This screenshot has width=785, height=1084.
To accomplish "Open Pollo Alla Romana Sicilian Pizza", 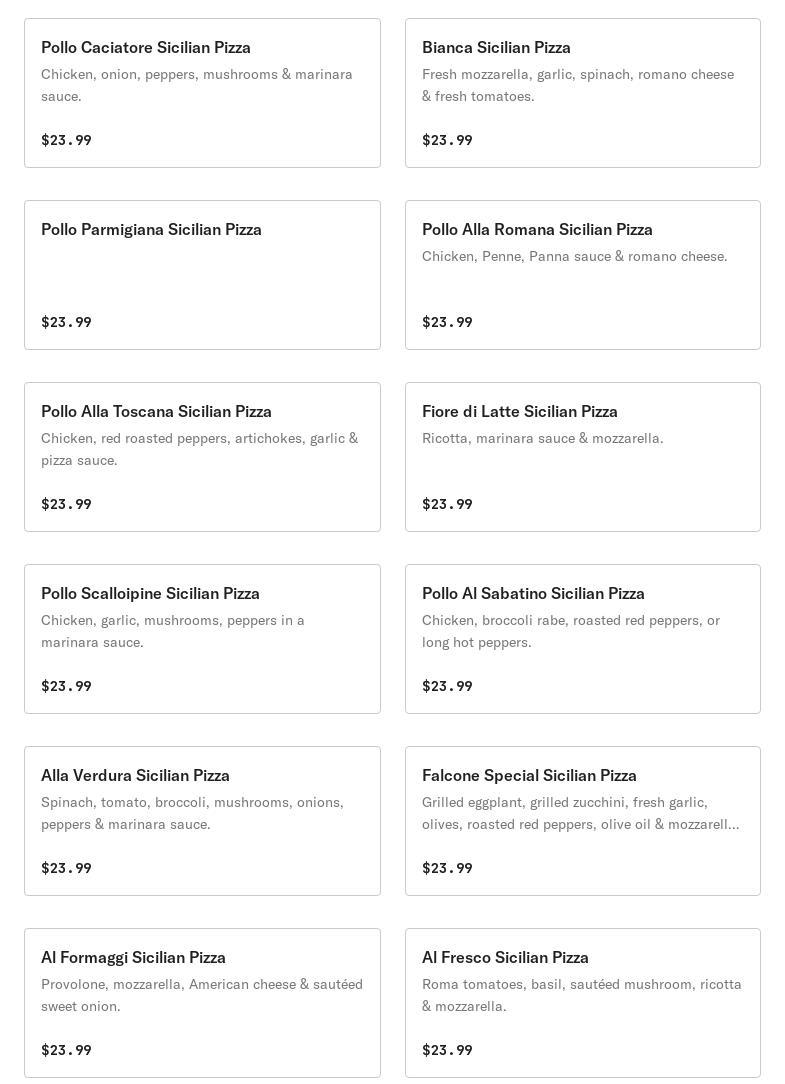I will click(537, 230).
